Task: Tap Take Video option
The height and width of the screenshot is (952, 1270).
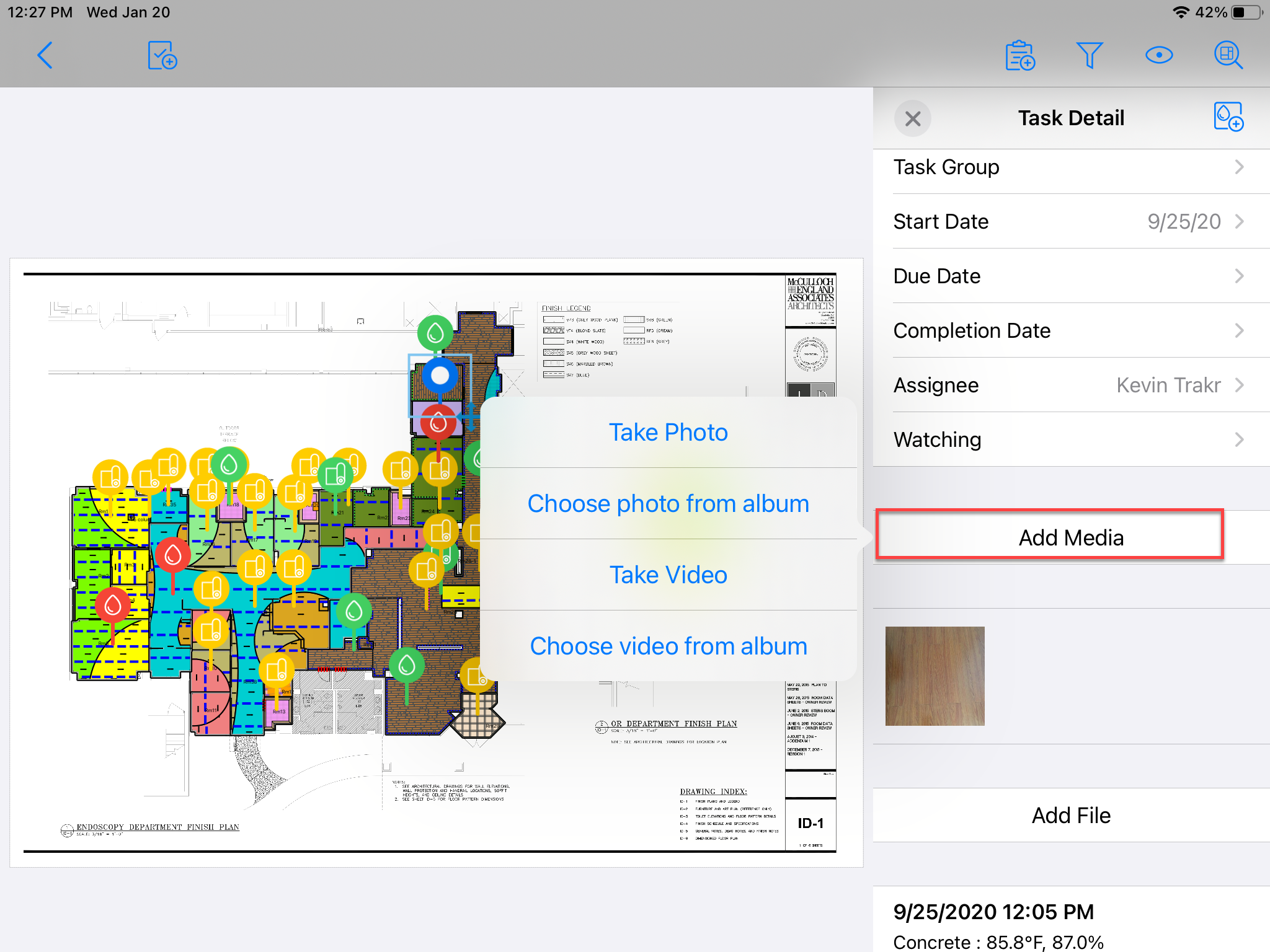Action: click(x=668, y=575)
